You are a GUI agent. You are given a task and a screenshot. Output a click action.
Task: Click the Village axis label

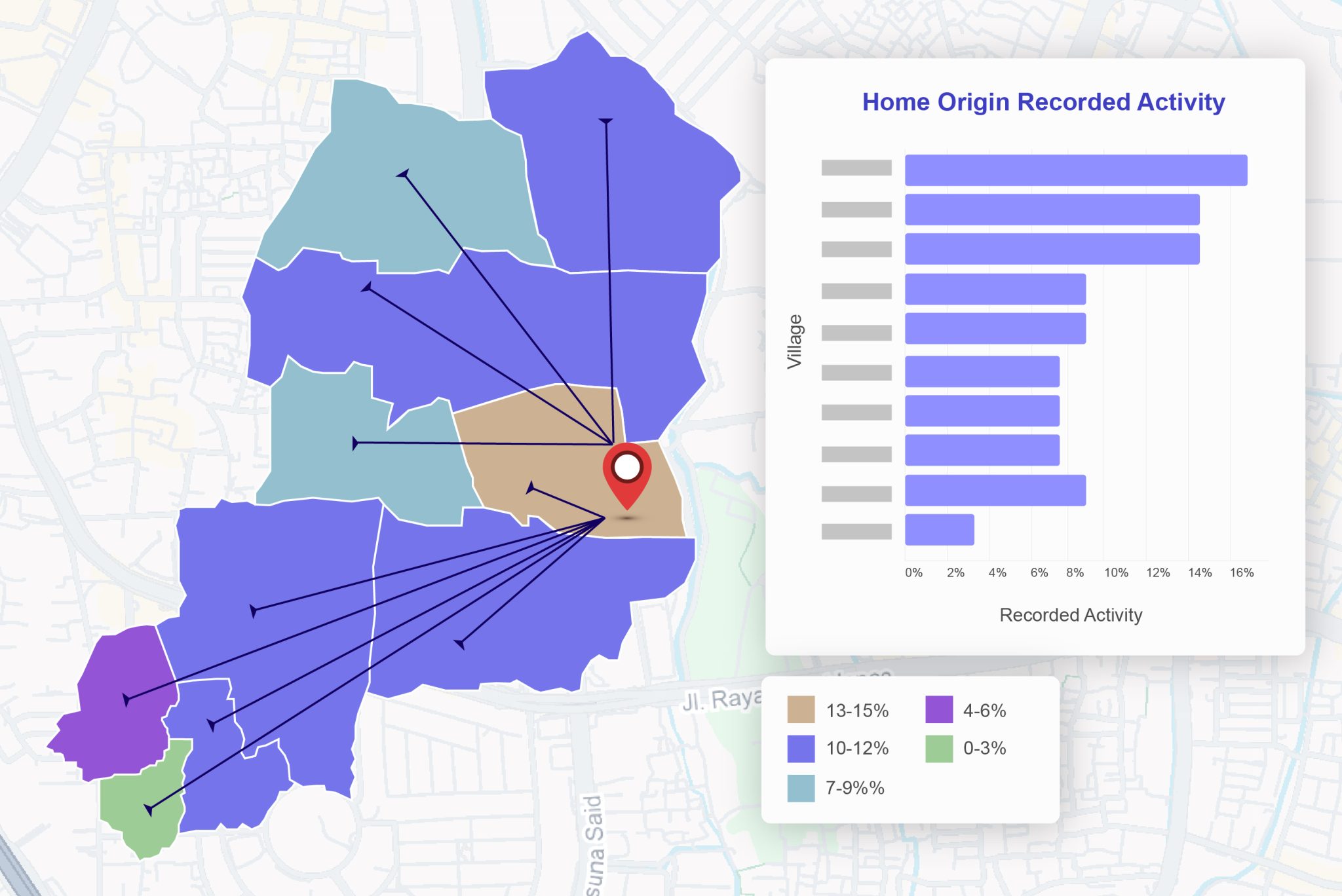tap(794, 341)
